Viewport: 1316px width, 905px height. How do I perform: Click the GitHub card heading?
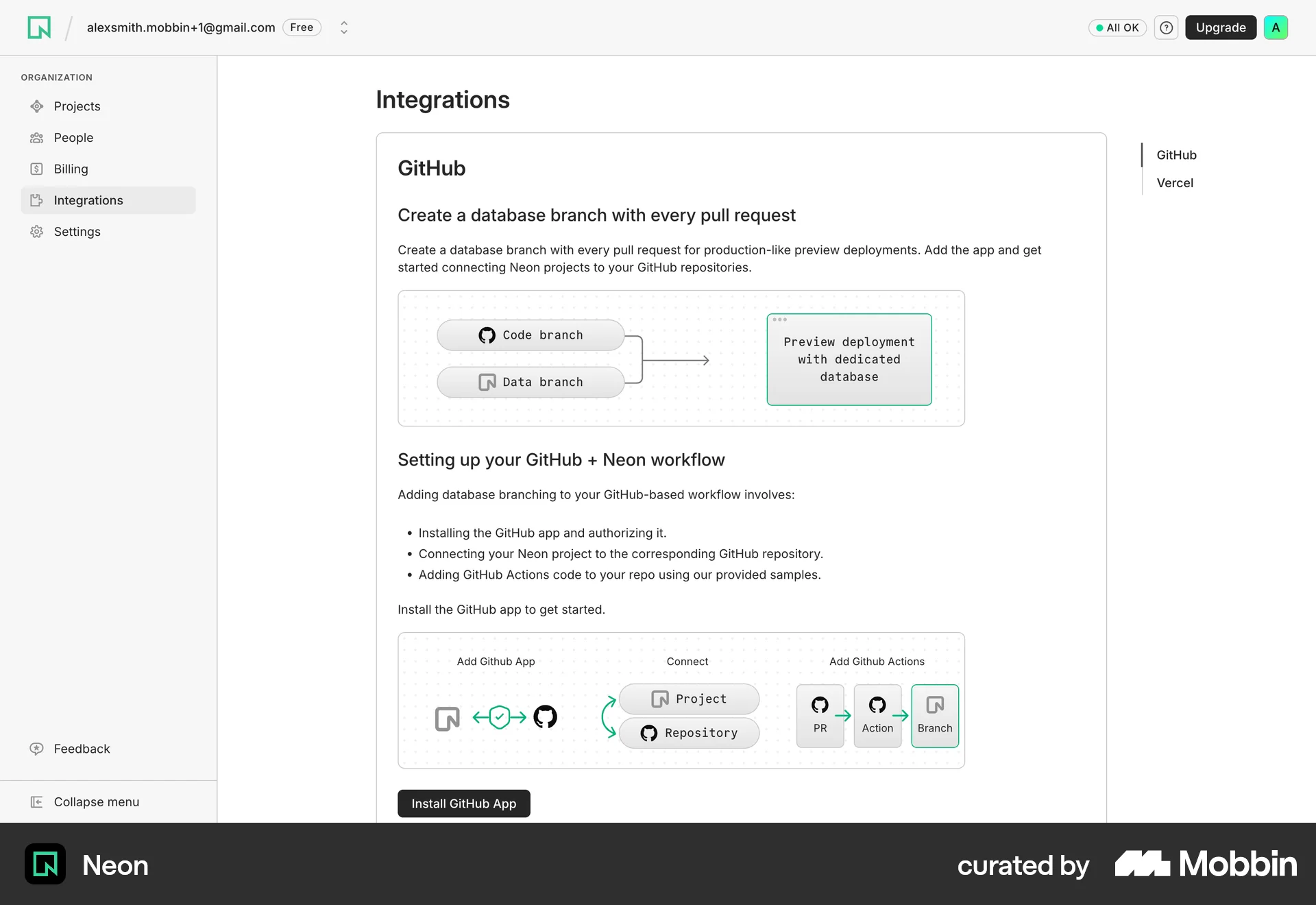(x=432, y=169)
